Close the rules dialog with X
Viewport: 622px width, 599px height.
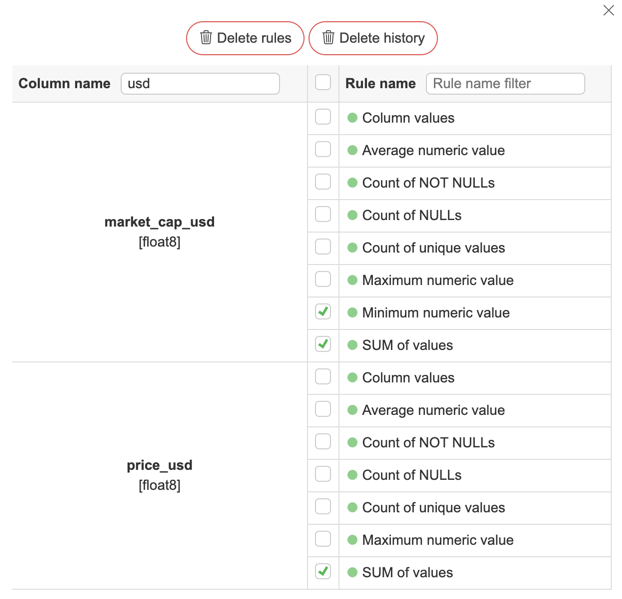[x=608, y=11]
